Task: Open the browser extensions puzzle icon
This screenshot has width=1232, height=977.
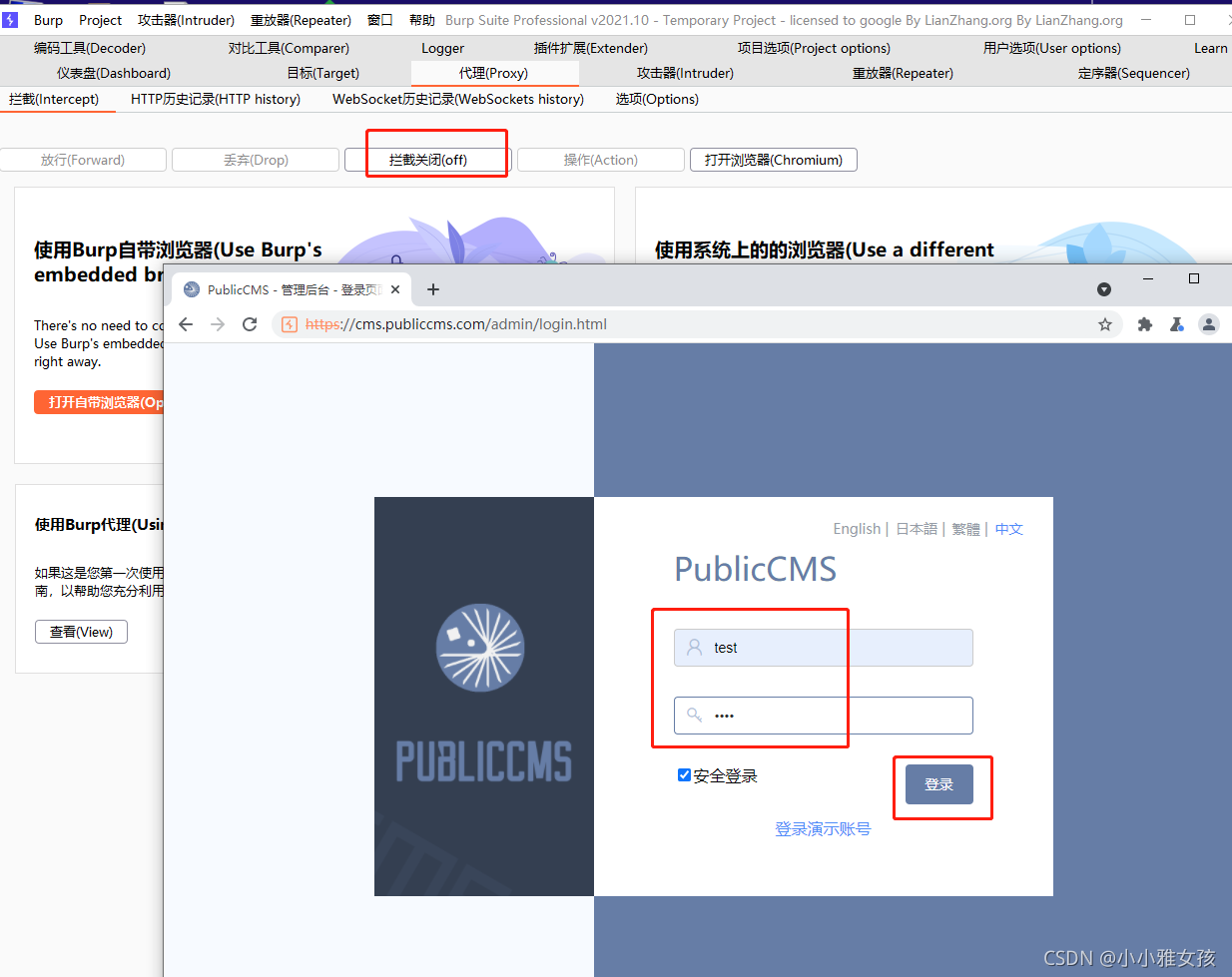Action: [1145, 324]
